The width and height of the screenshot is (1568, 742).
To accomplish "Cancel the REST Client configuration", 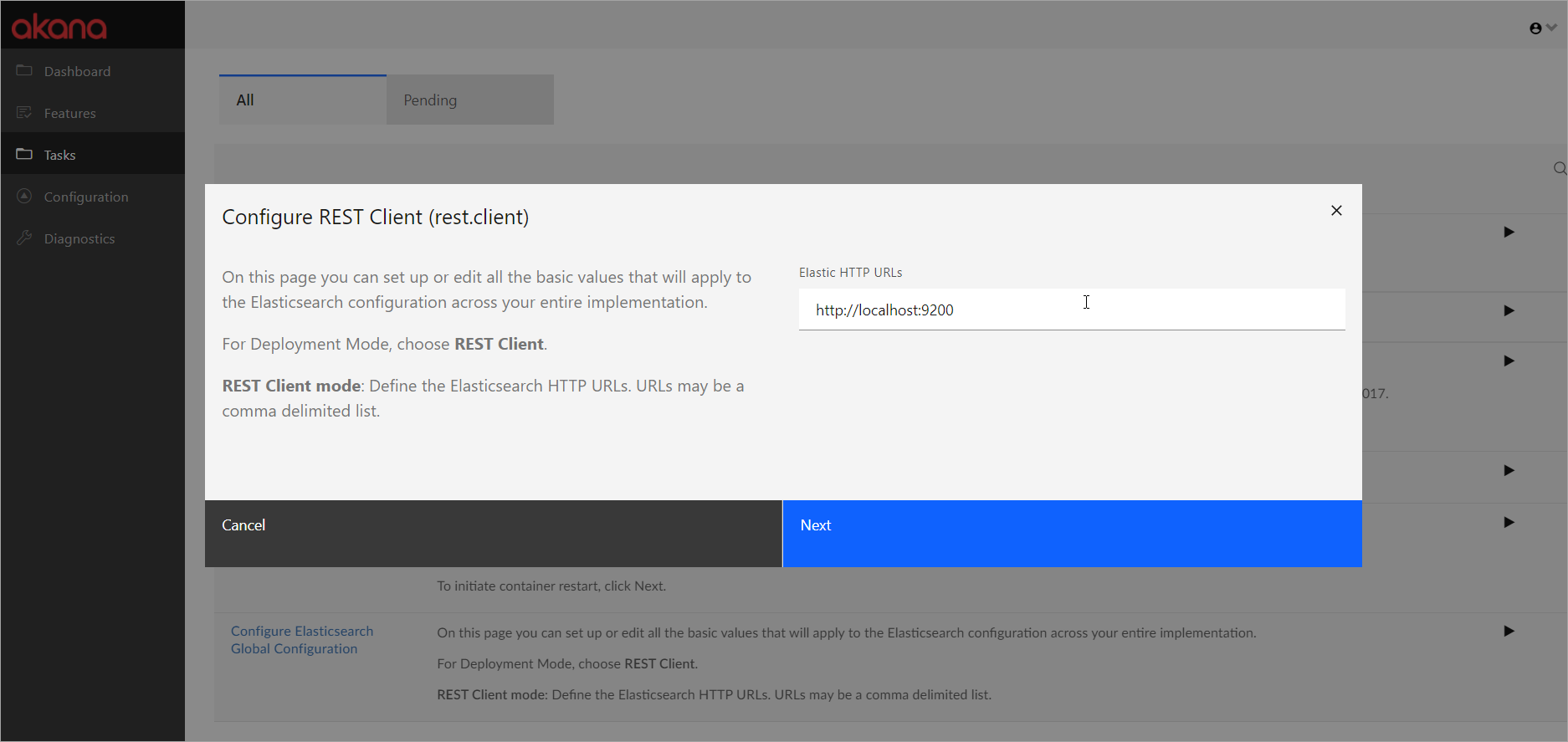I will (x=494, y=534).
